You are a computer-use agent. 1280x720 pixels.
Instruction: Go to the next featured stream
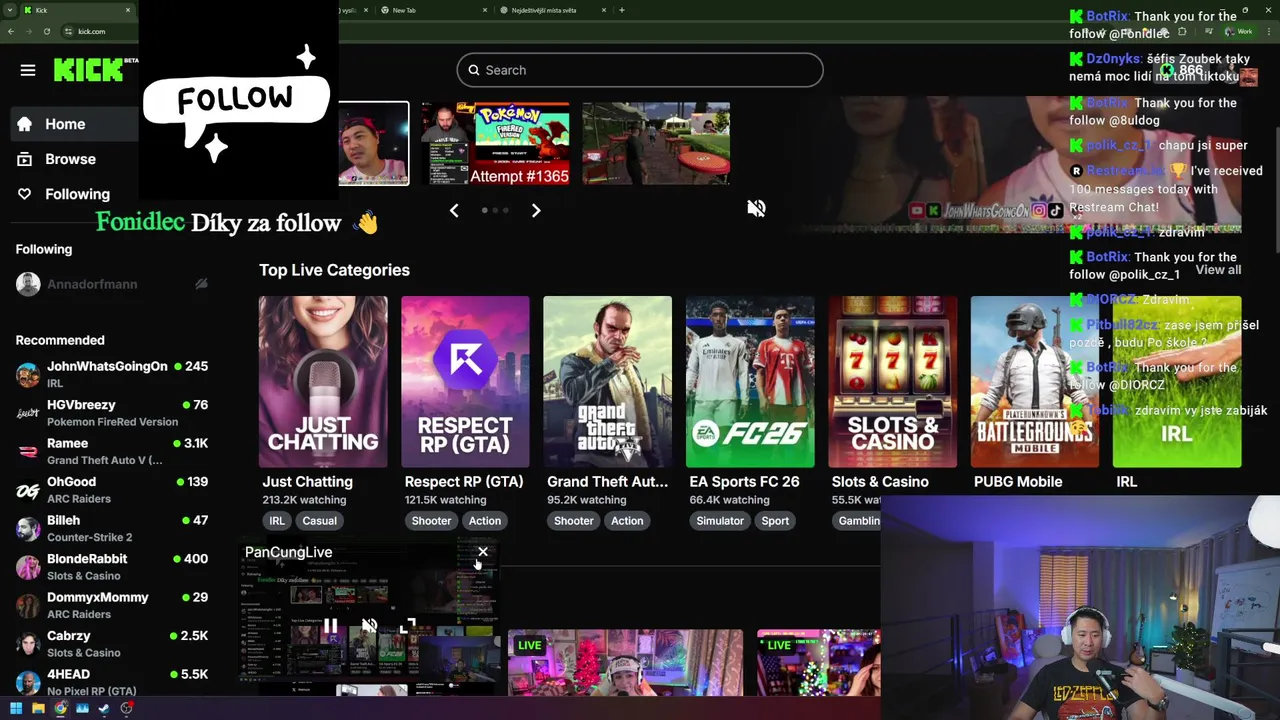536,210
